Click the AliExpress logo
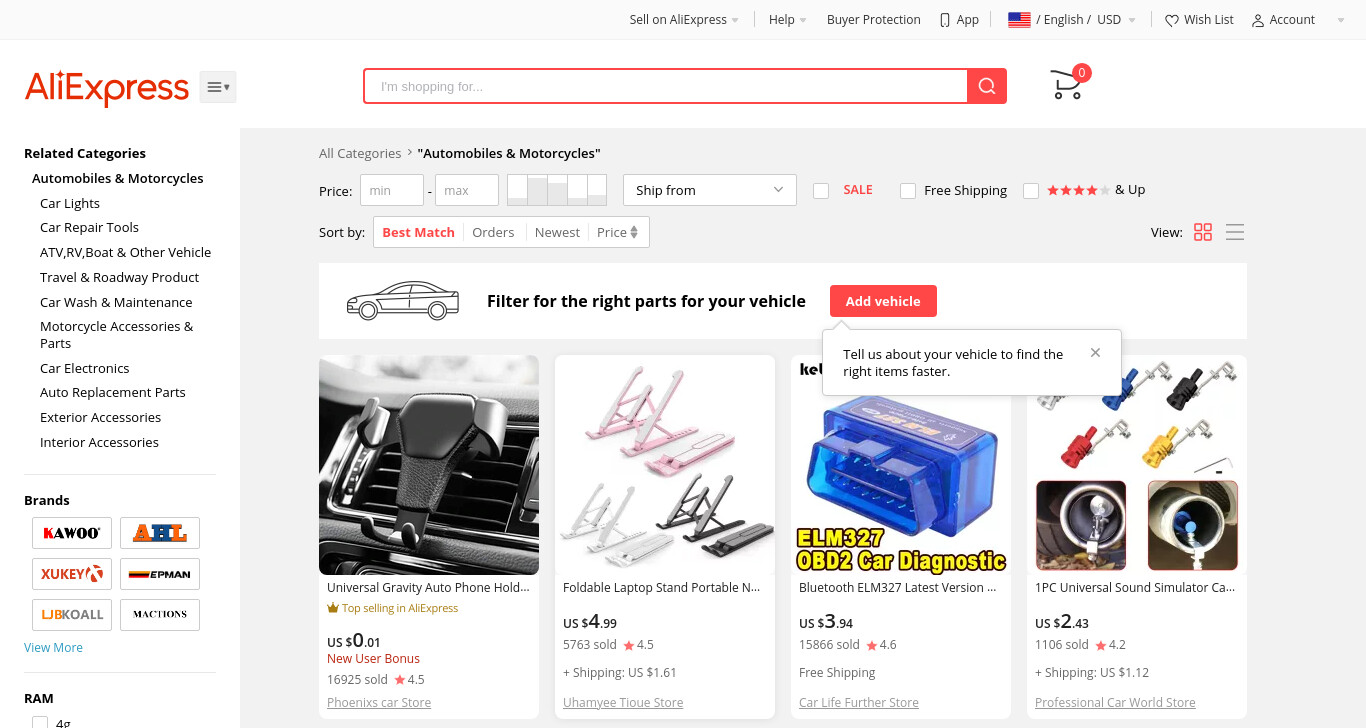1366x728 pixels. [x=107, y=88]
